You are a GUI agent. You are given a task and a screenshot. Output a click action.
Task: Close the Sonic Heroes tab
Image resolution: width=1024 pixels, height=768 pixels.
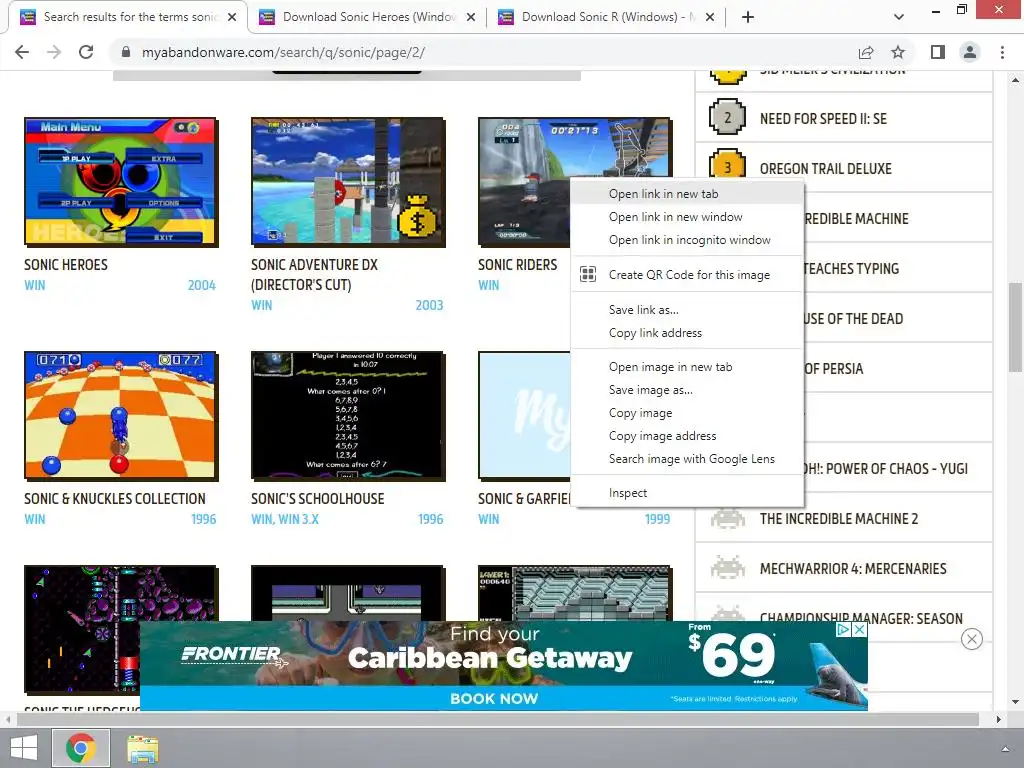click(471, 17)
